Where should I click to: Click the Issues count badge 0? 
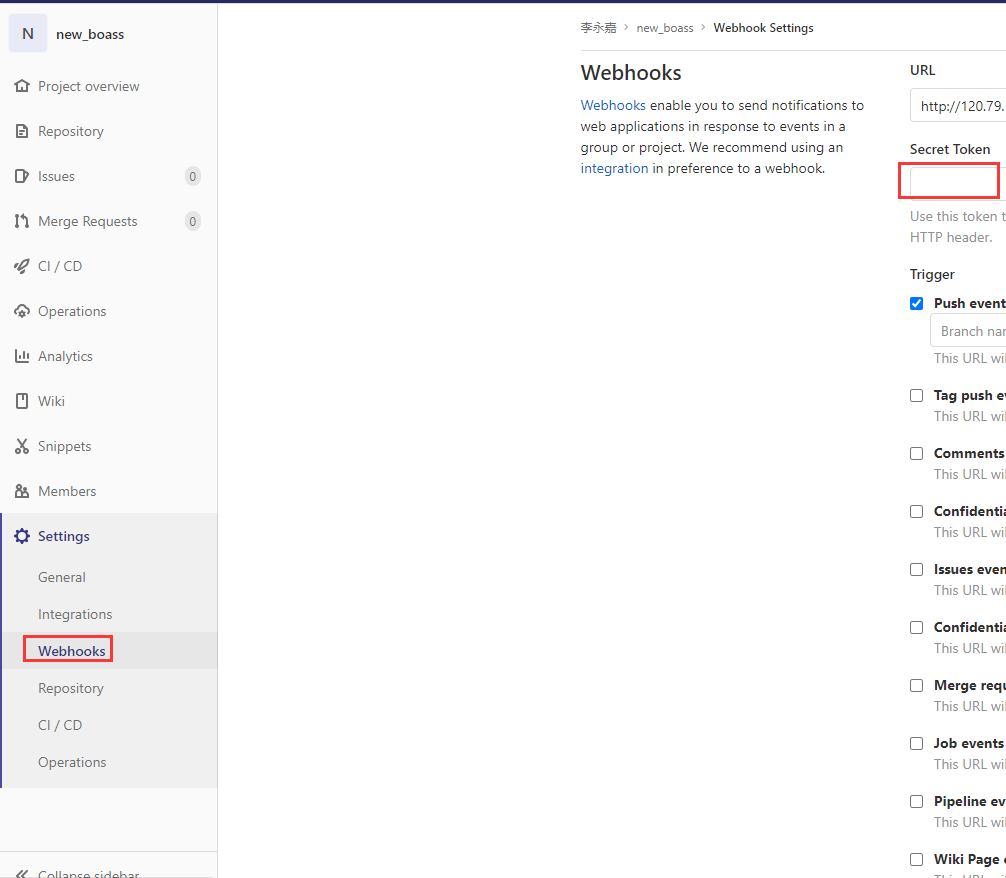pos(192,176)
